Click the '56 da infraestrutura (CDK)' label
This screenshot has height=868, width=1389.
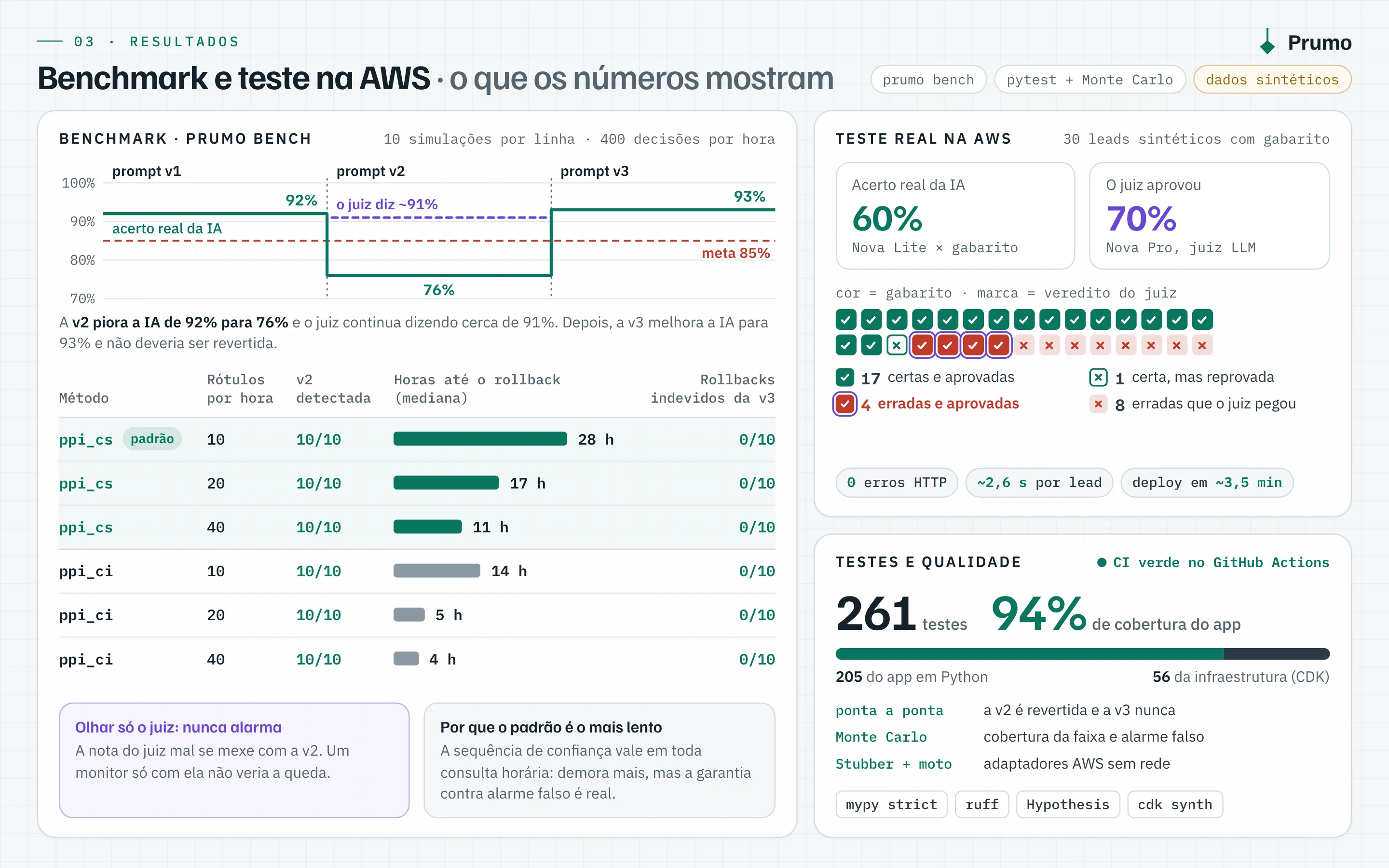(x=1240, y=677)
